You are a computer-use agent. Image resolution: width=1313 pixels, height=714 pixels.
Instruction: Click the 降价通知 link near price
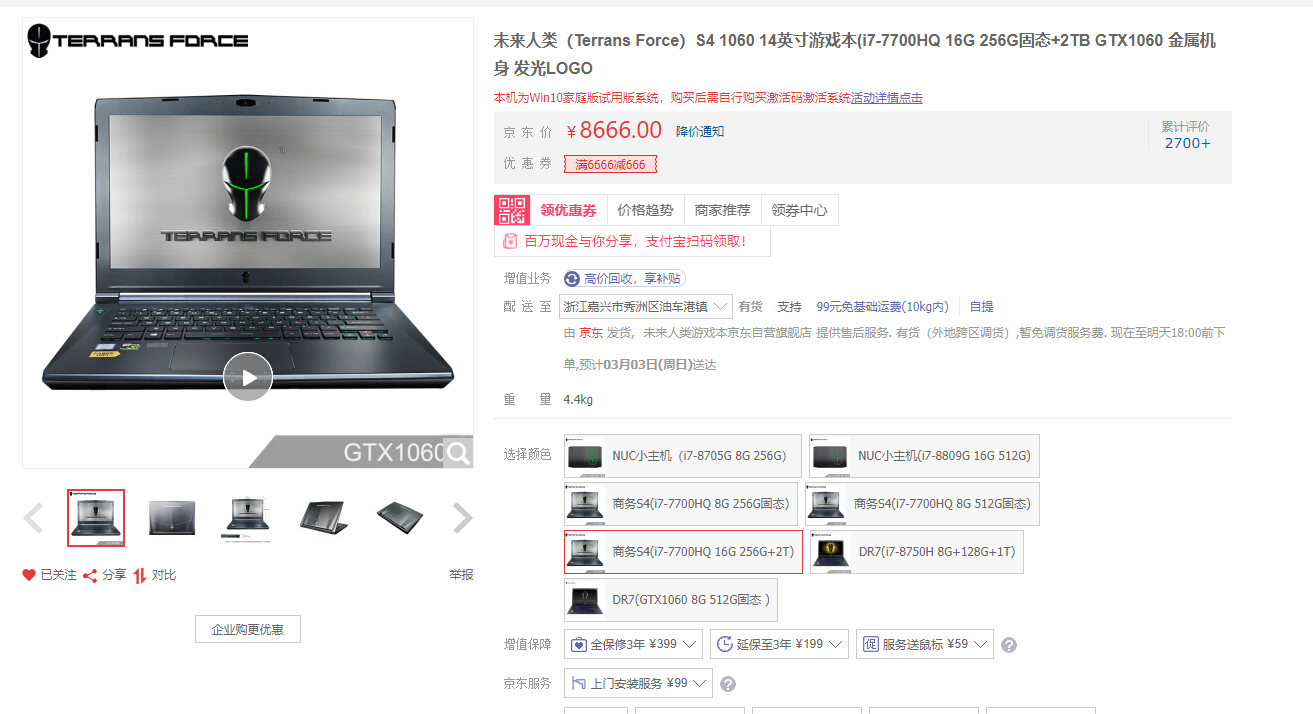pos(700,131)
